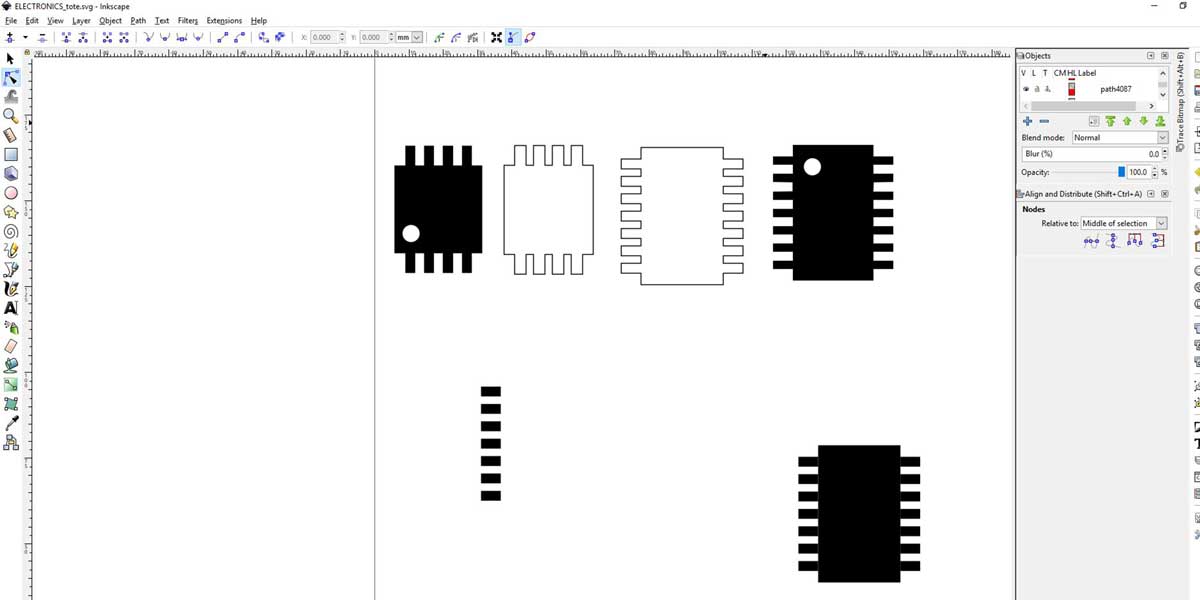Screen dimensions: 1200x600
Task: Select the Tweak objects tool
Action: pos(11,97)
